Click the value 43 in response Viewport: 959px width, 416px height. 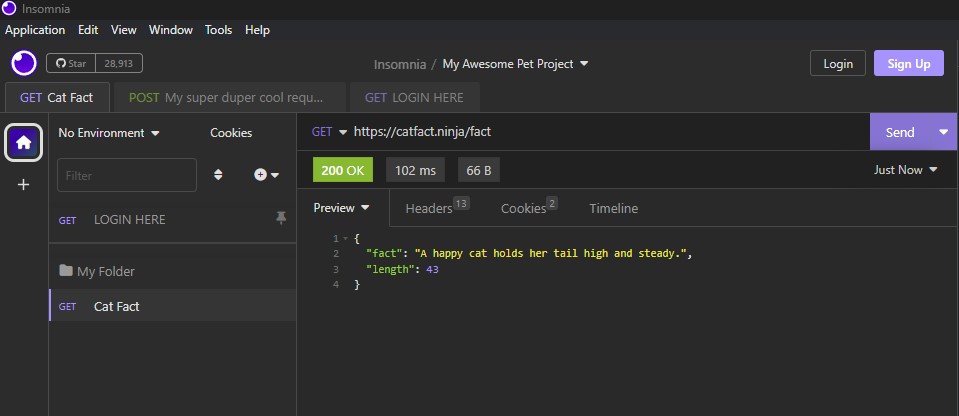pyautogui.click(x=432, y=269)
